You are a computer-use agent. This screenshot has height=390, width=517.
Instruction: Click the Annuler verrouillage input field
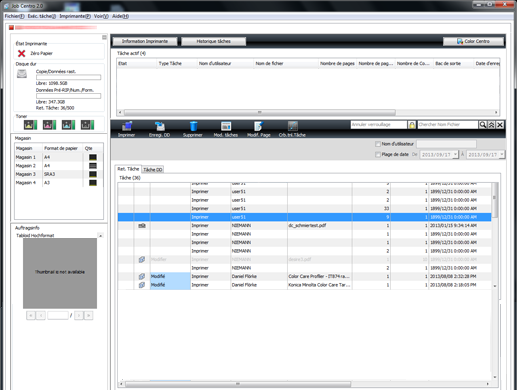coord(379,125)
